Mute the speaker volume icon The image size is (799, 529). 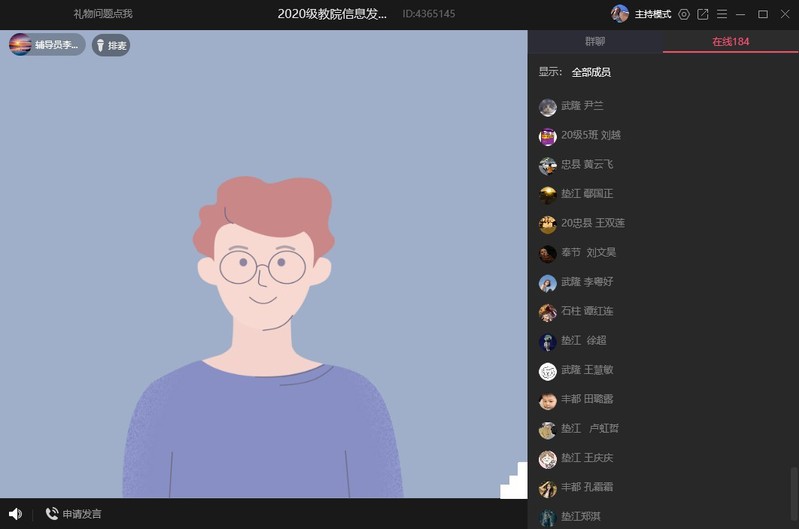click(15, 514)
